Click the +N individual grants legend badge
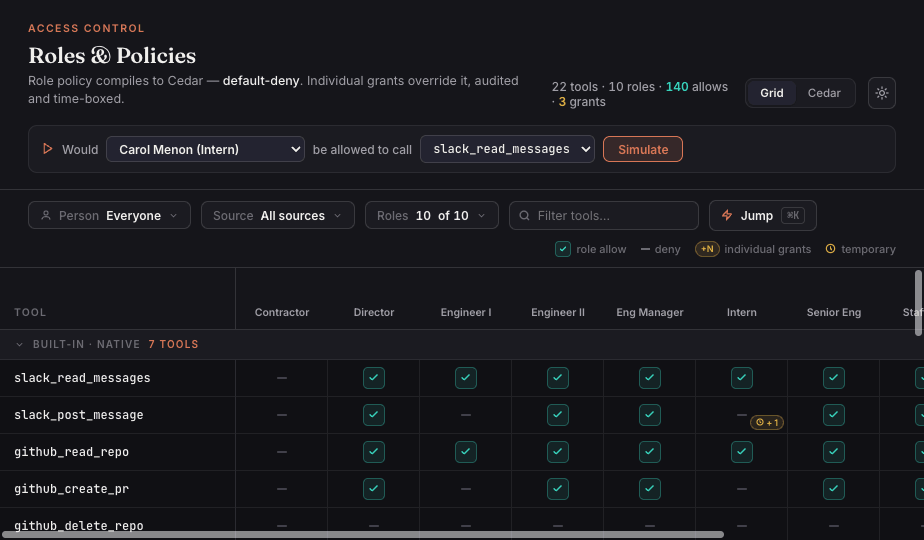The image size is (924, 540). [x=707, y=249]
